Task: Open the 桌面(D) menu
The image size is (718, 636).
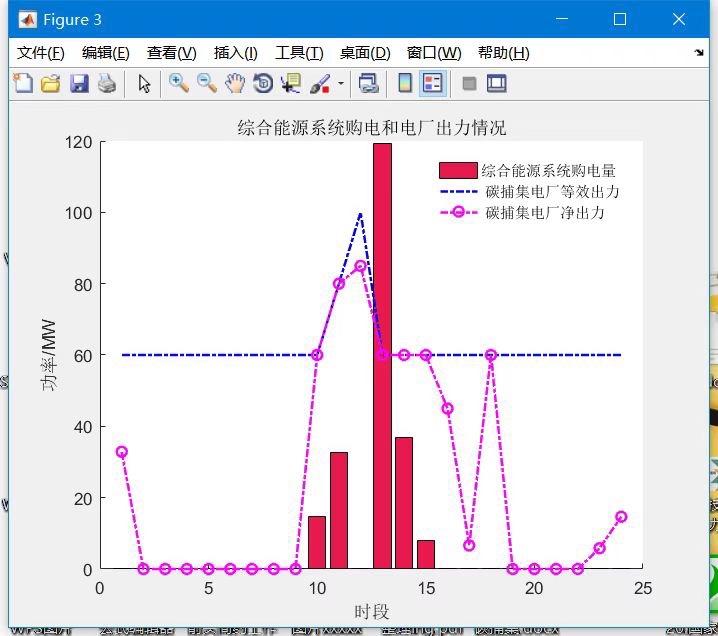Action: coord(365,53)
